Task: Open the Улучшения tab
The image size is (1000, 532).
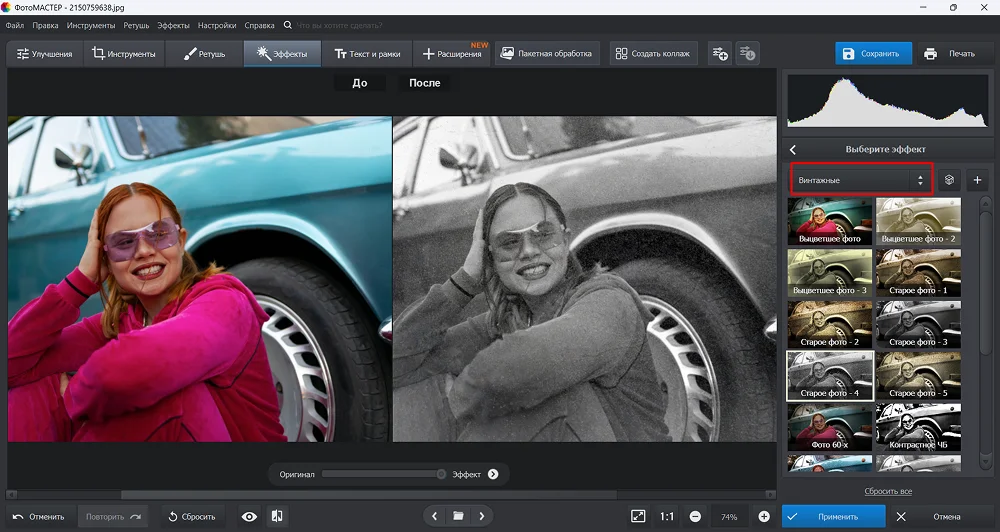Action: [44, 54]
